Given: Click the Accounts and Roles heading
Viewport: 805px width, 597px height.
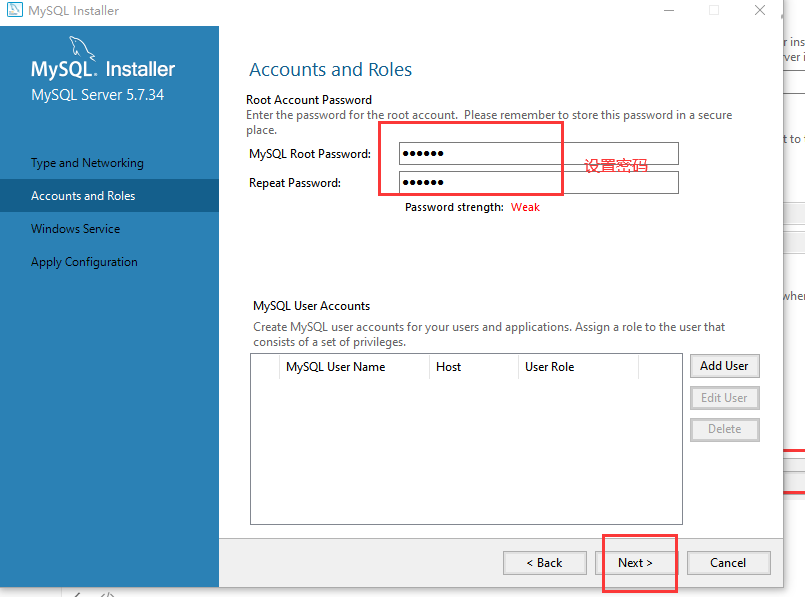Looking at the screenshot, I should pos(331,69).
